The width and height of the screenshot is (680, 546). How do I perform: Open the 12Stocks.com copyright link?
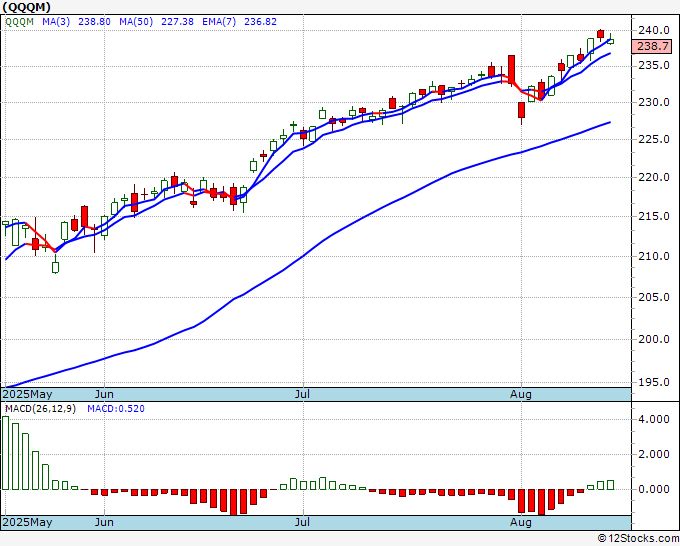(638, 539)
